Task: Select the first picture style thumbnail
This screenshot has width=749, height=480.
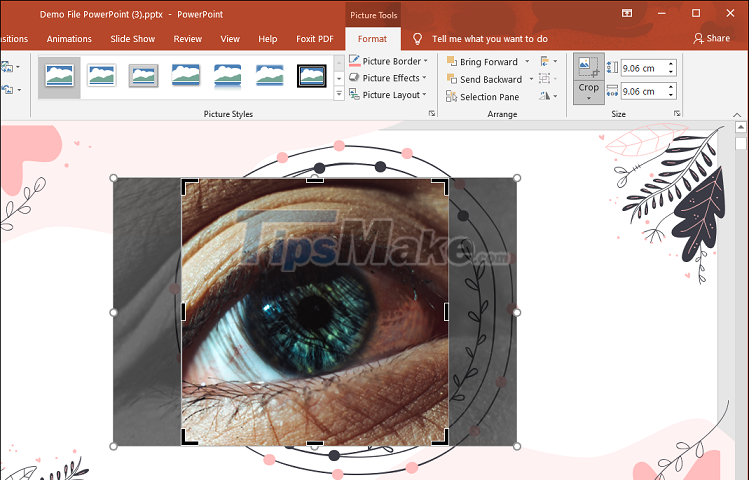Action: point(59,76)
